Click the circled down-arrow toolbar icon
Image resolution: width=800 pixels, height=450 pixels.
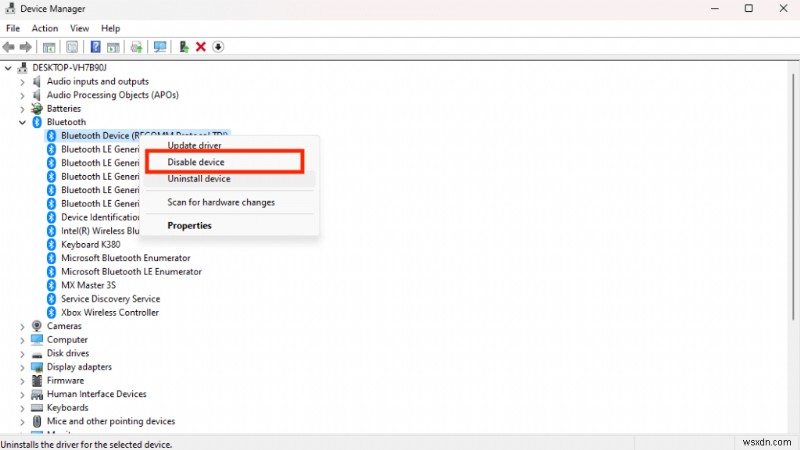click(x=218, y=47)
